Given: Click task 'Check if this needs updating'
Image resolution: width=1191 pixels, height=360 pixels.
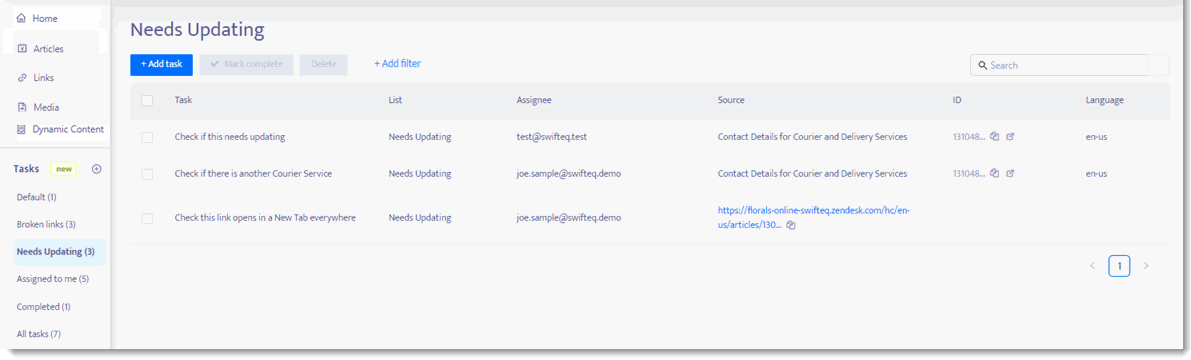Looking at the screenshot, I should tap(229, 137).
